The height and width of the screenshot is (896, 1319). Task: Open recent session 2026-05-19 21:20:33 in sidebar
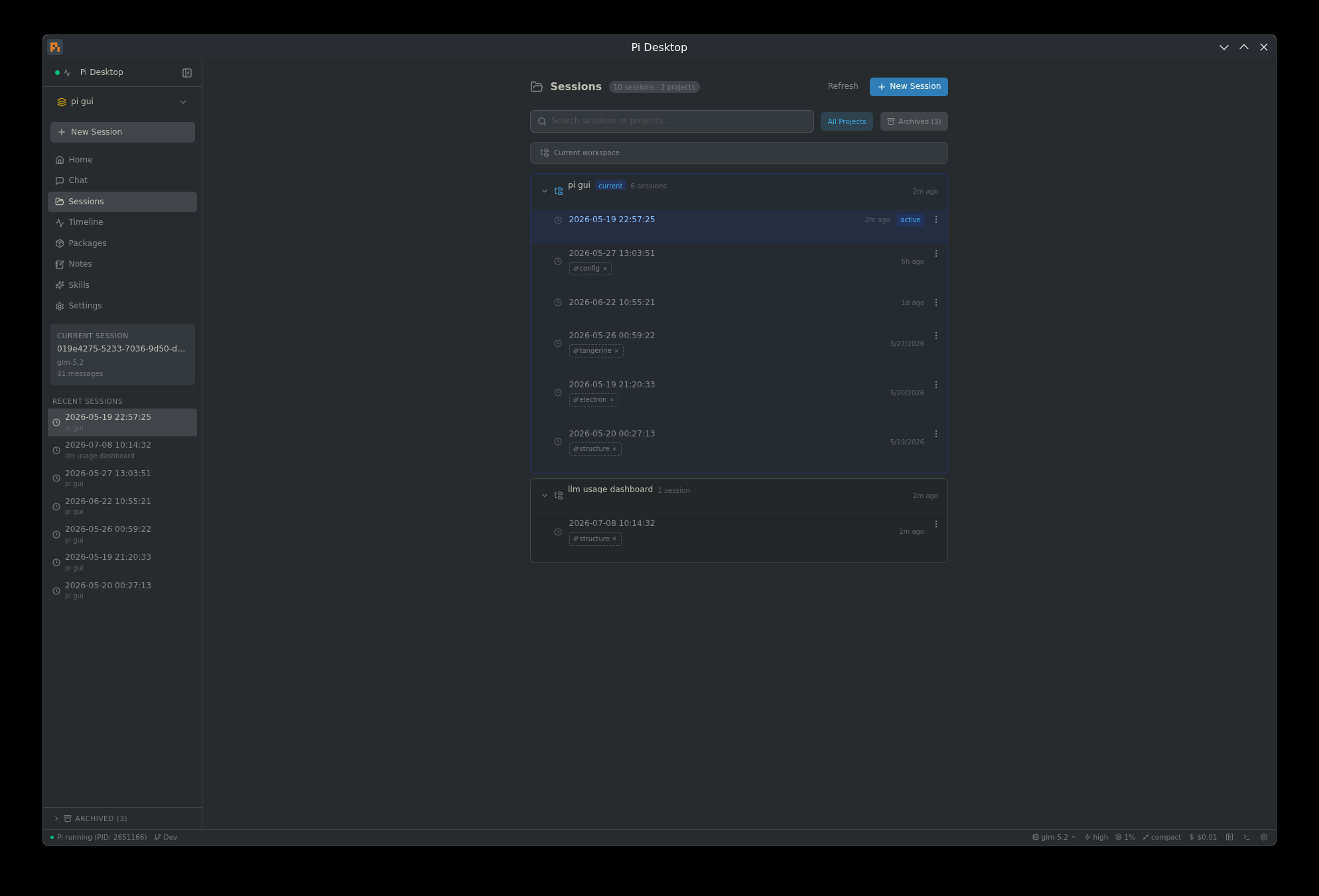[x=122, y=562]
